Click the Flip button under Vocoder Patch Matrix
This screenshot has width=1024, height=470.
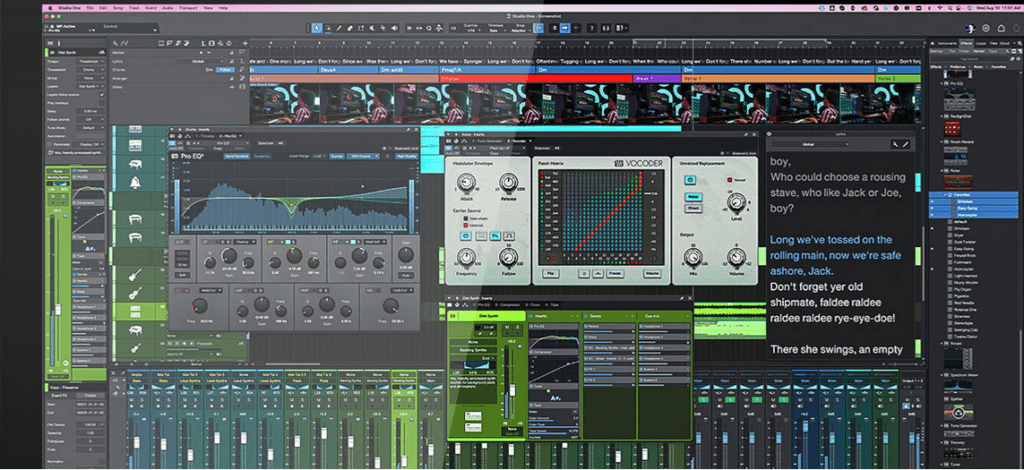point(551,274)
